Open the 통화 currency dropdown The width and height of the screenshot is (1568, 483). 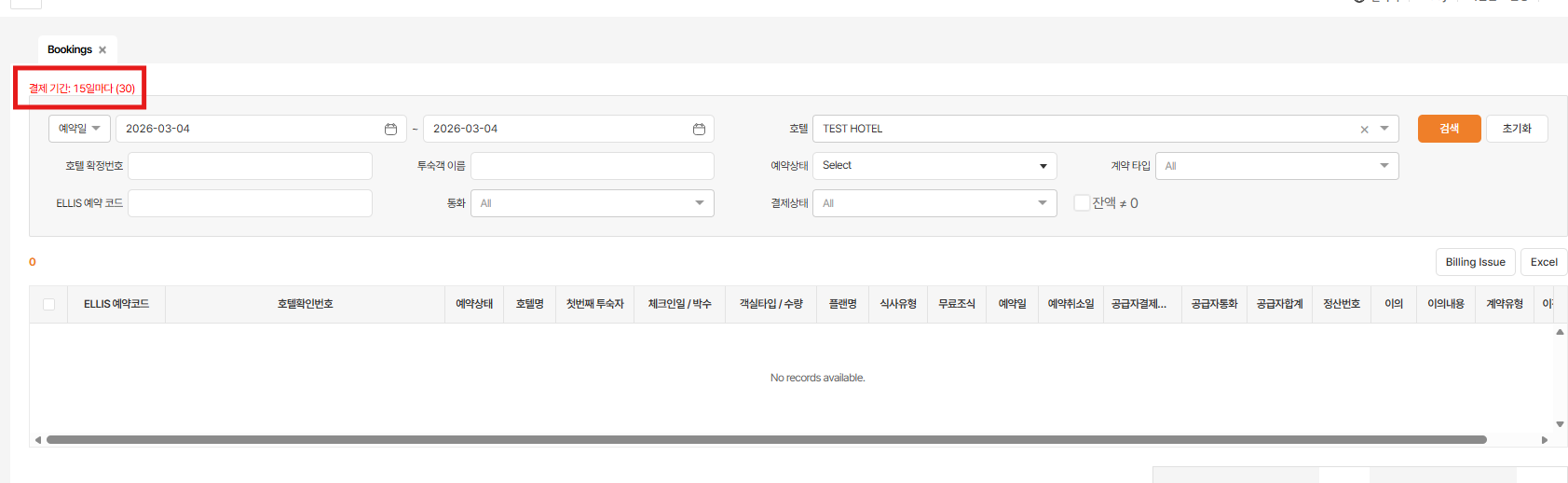pyautogui.click(x=592, y=203)
